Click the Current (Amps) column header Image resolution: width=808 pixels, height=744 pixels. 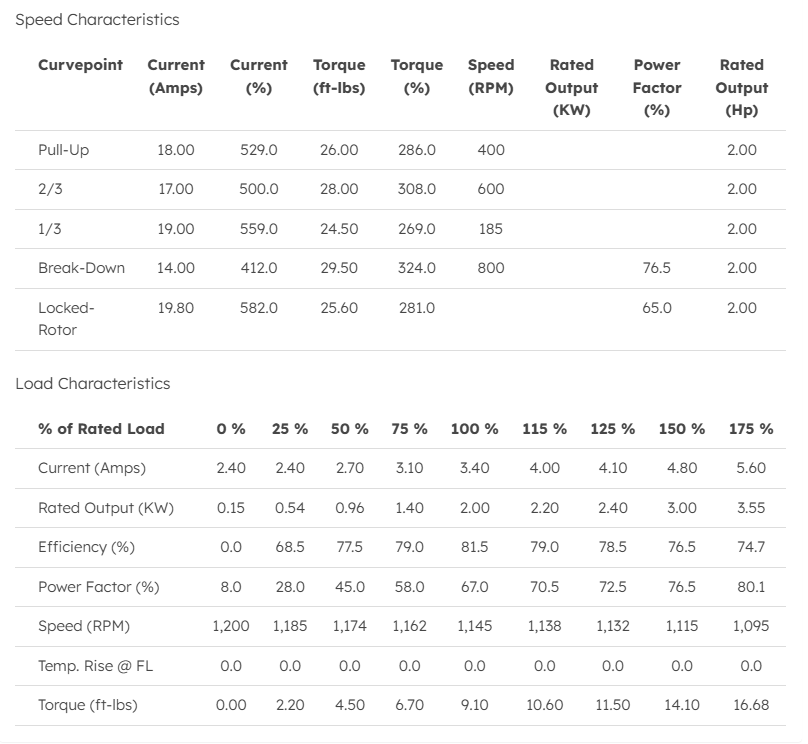coord(175,76)
